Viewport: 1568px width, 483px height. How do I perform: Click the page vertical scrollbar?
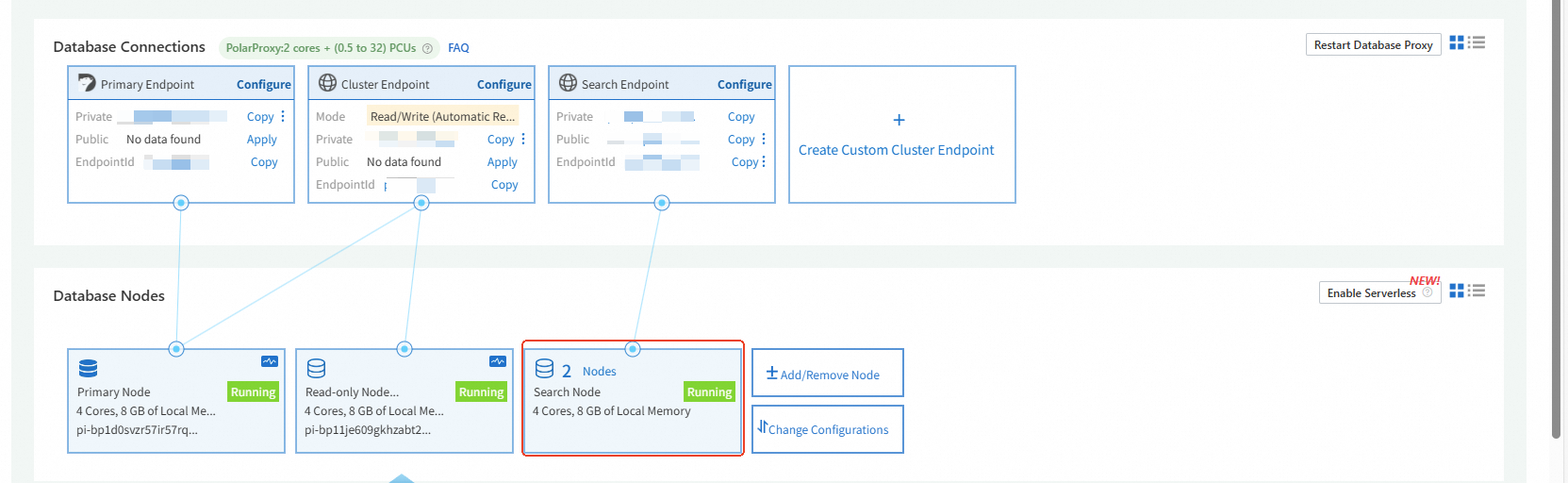1557,219
